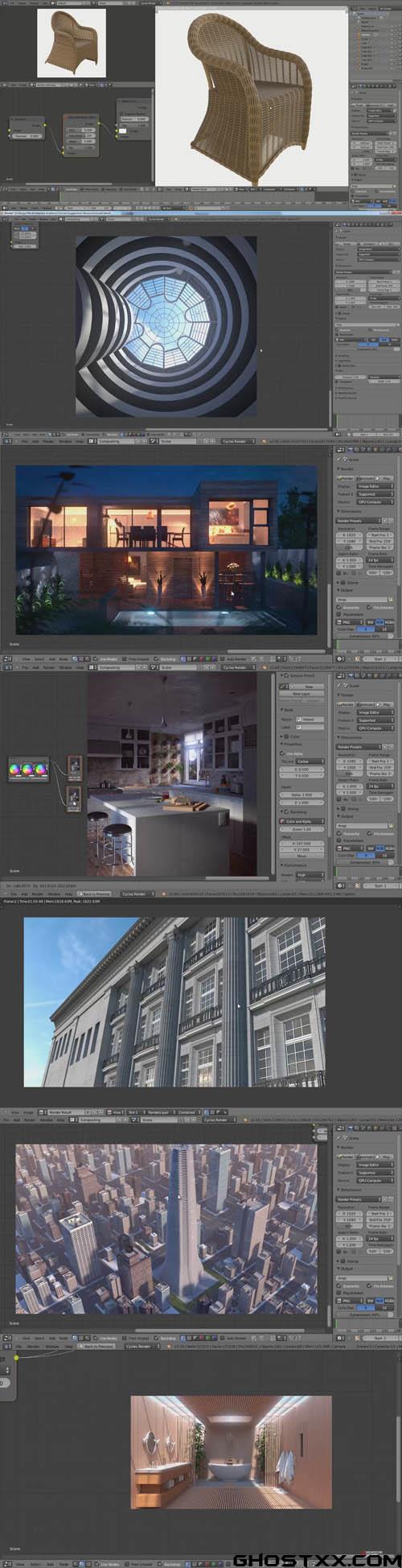402x1568 pixels.
Task: Open Window menu above kitchen render
Action: [x=66, y=668]
